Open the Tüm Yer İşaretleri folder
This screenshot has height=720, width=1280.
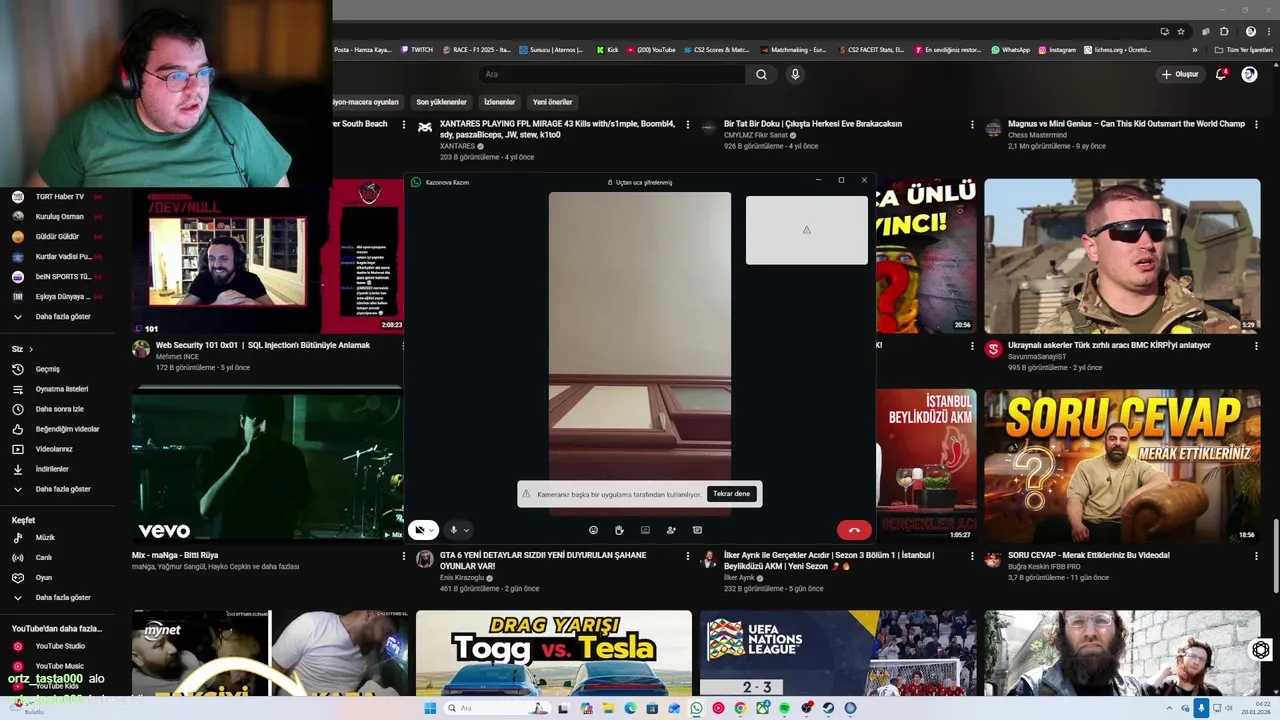[1243, 49]
